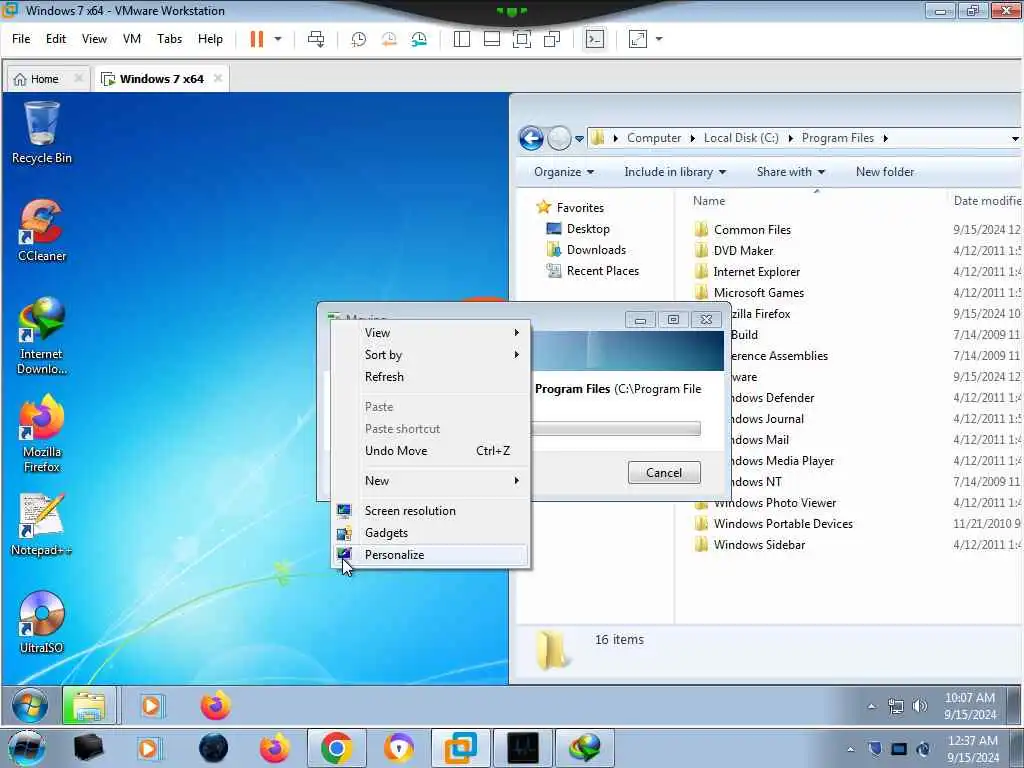The width and height of the screenshot is (1024, 768).
Task: Select Desktop under Favorites
Action: [x=588, y=229]
